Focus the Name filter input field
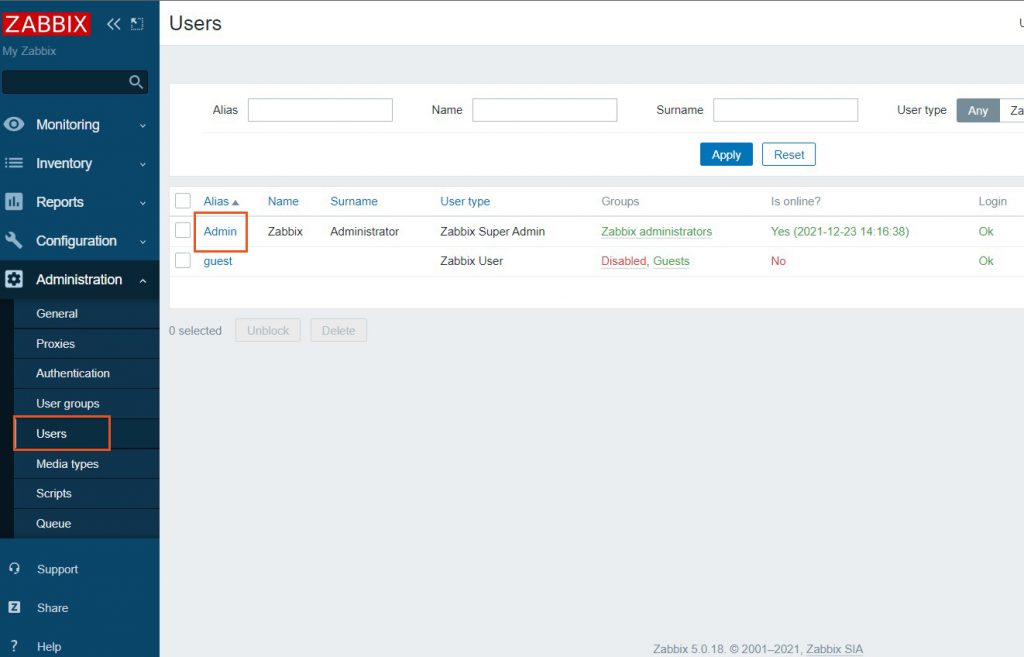Viewport: 1024px width, 657px height. click(x=545, y=110)
